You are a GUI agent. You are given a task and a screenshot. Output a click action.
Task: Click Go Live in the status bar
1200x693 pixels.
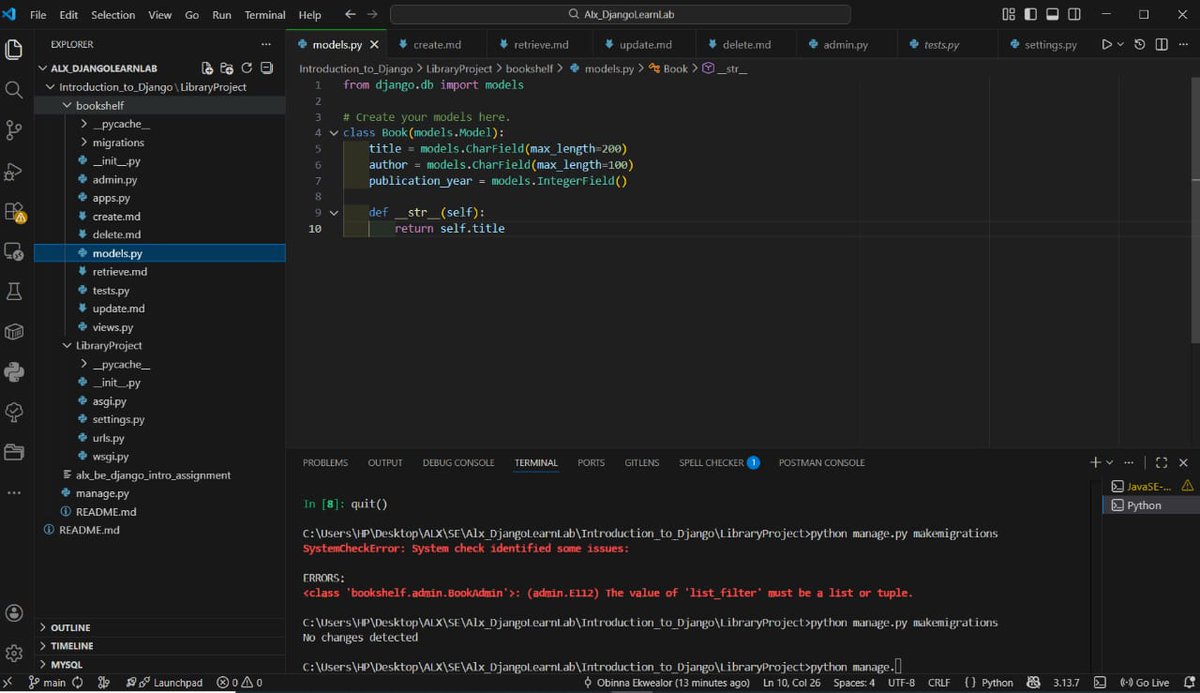[1145, 683]
